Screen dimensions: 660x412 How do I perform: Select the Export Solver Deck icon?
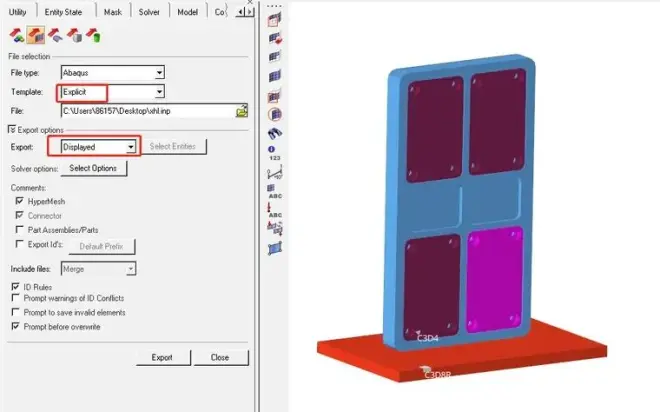coord(35,36)
